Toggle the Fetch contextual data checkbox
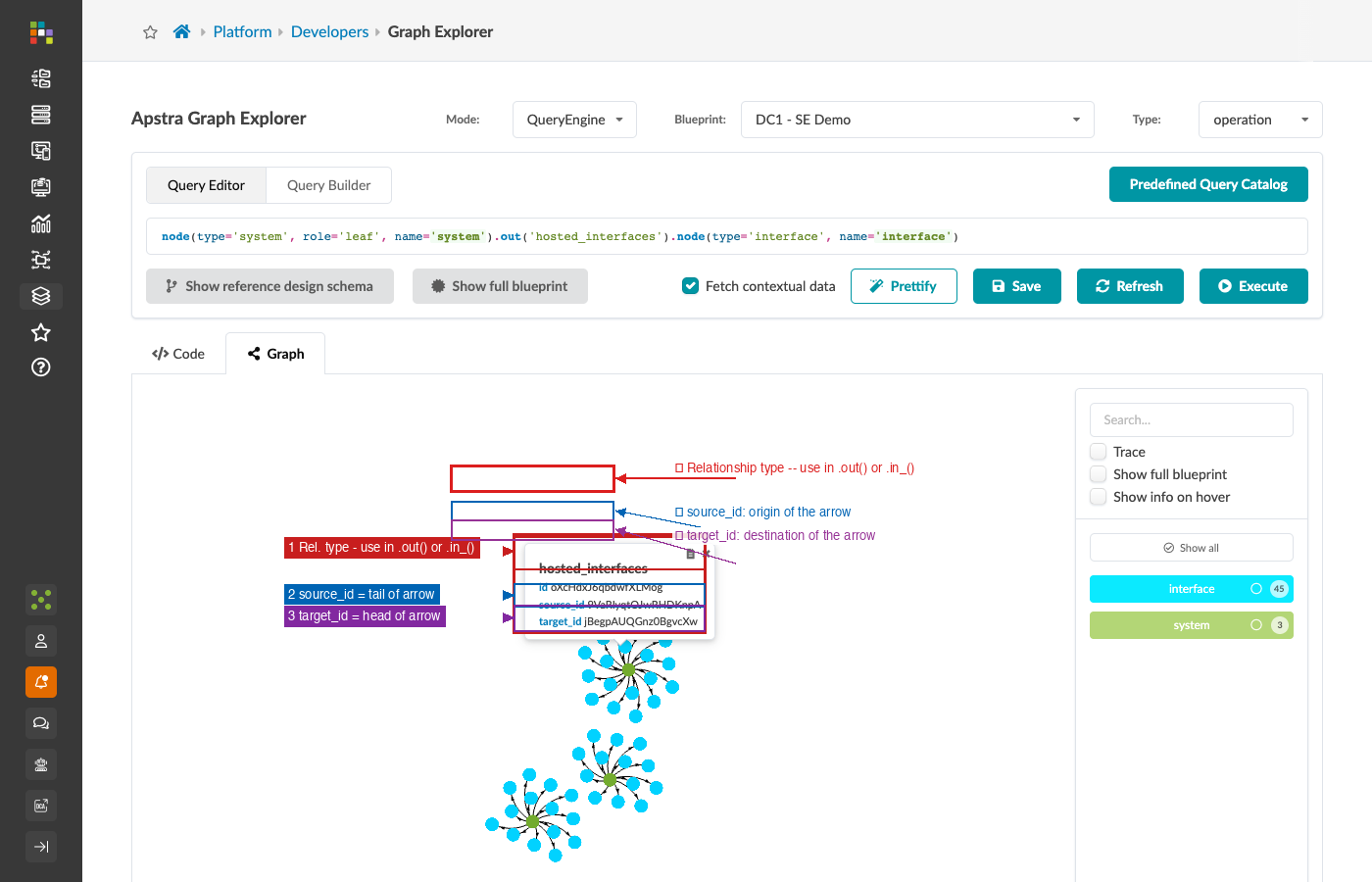1372x882 pixels. click(690, 286)
